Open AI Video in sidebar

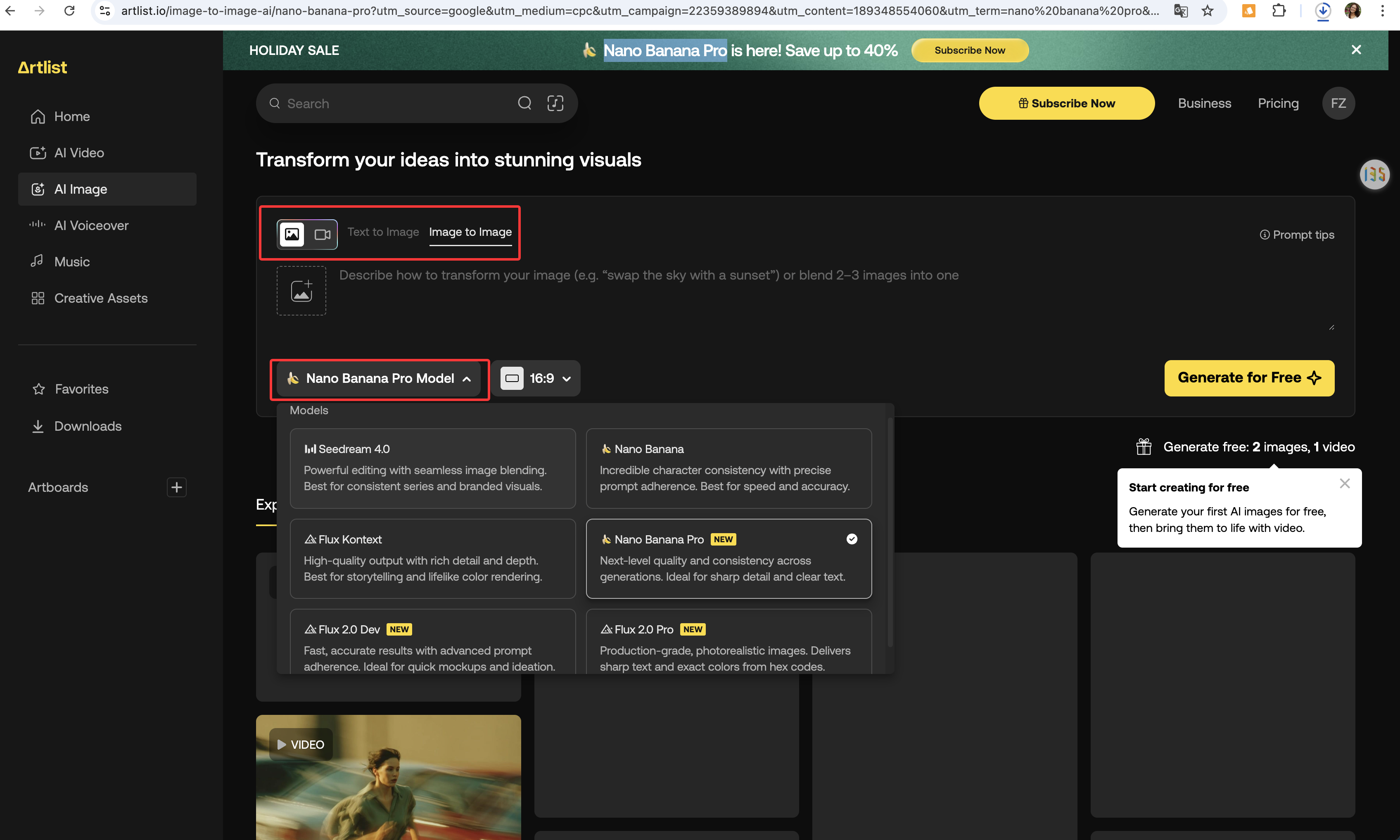click(x=78, y=153)
